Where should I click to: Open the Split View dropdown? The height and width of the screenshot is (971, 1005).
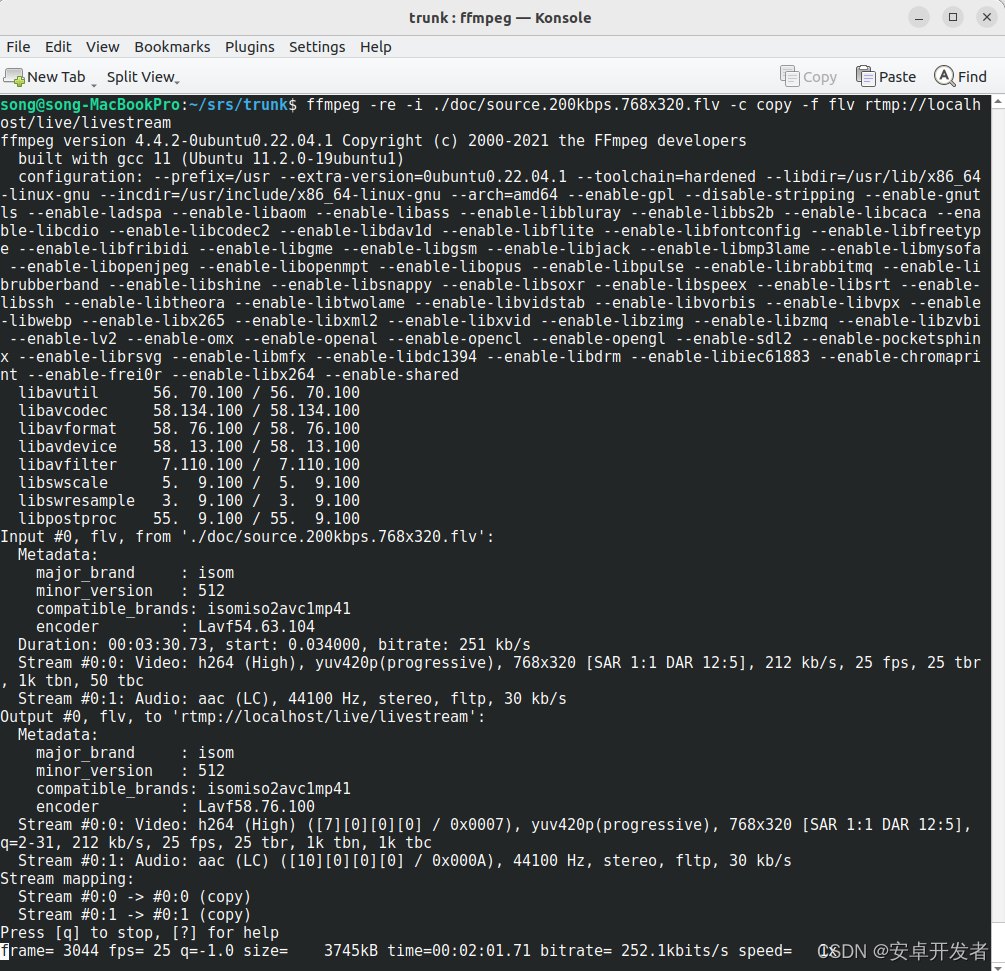tap(143, 77)
